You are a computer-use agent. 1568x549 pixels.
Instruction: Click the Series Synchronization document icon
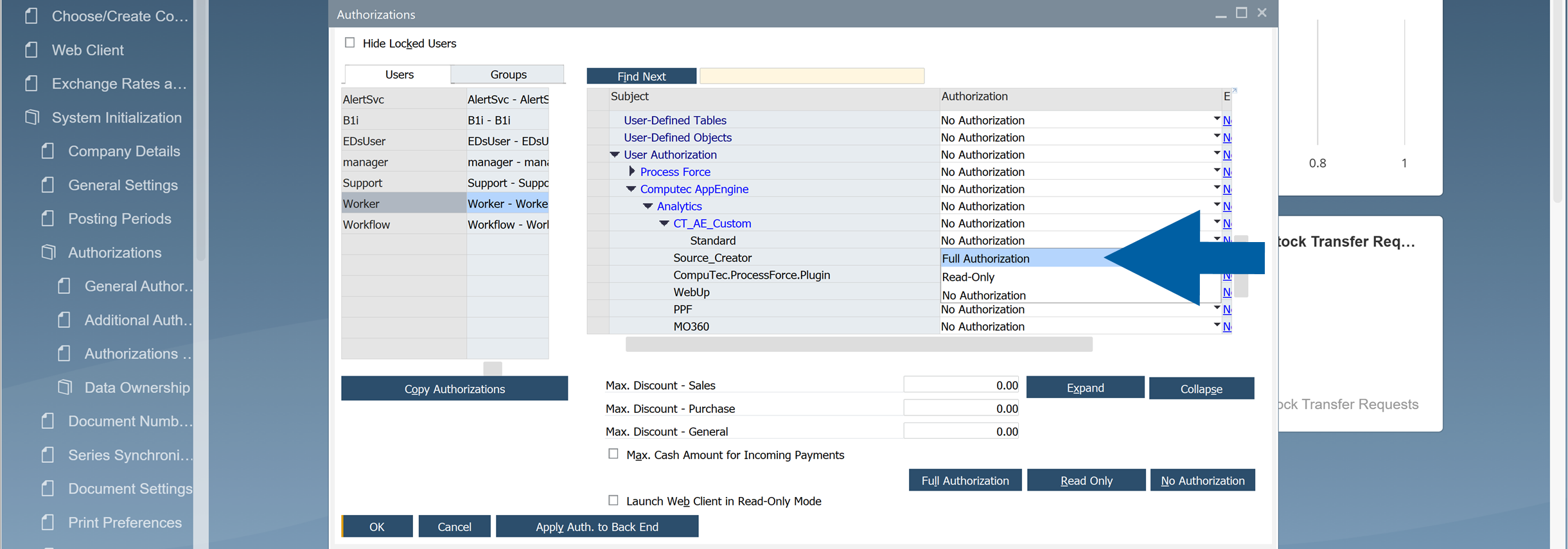click(48, 455)
